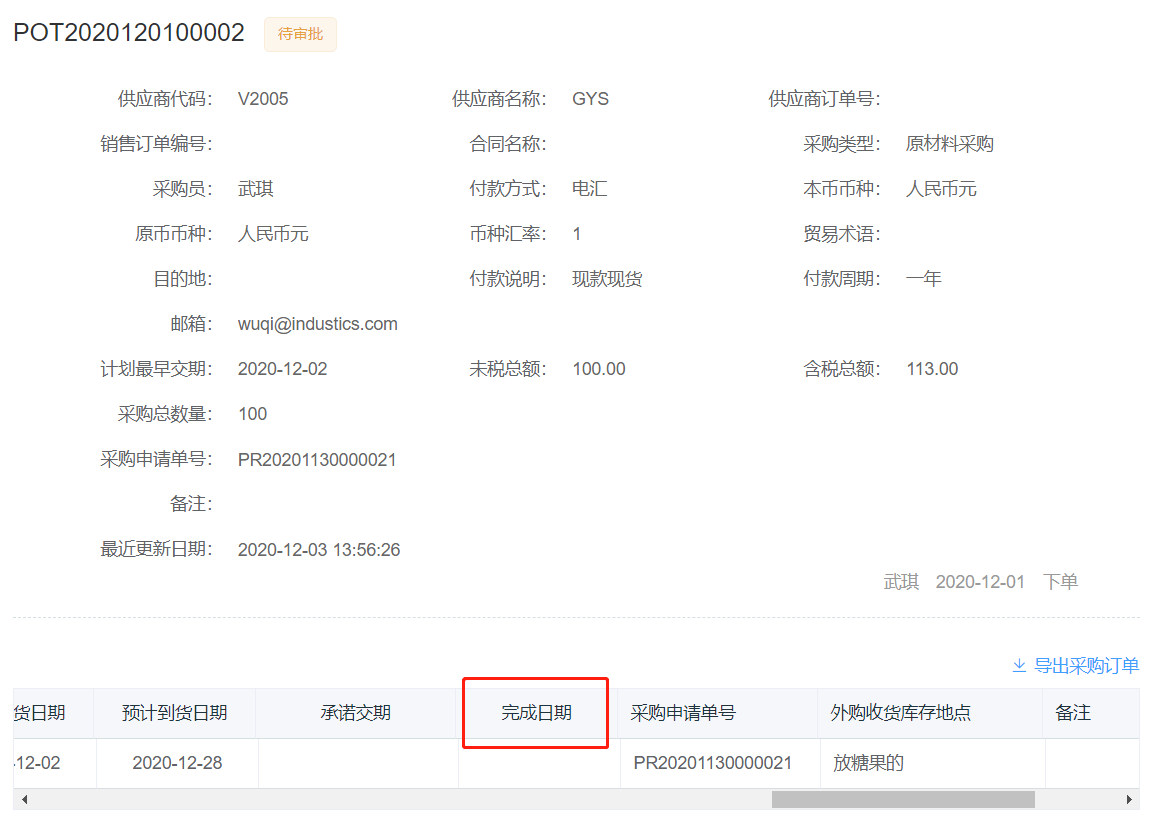Click the 采购申请单号 table column header
The height and width of the screenshot is (833, 1156).
683,713
